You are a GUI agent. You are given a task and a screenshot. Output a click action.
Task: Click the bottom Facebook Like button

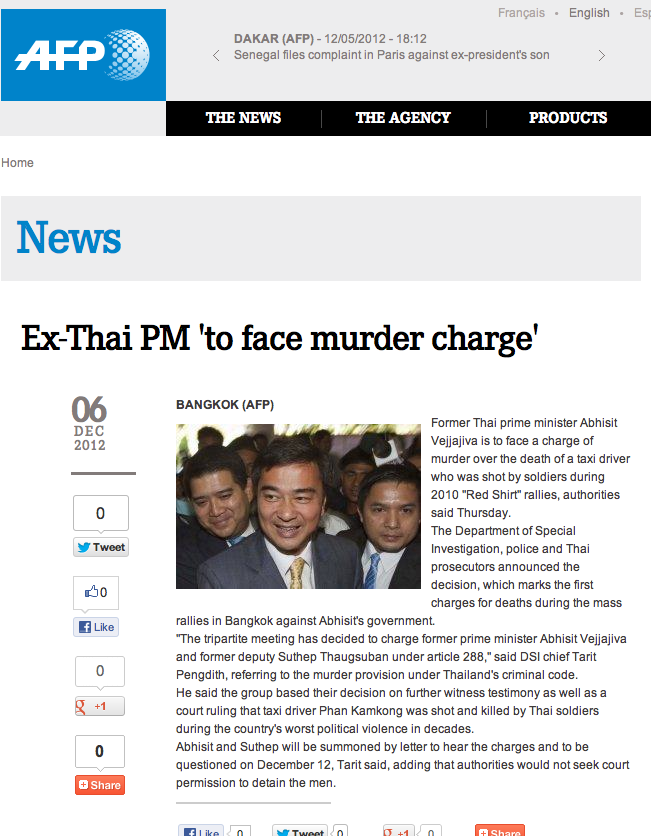(x=202, y=830)
